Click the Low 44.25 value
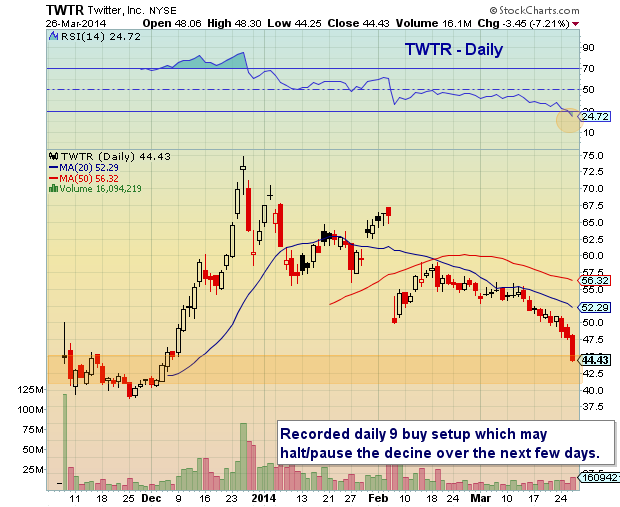 (x=295, y=23)
